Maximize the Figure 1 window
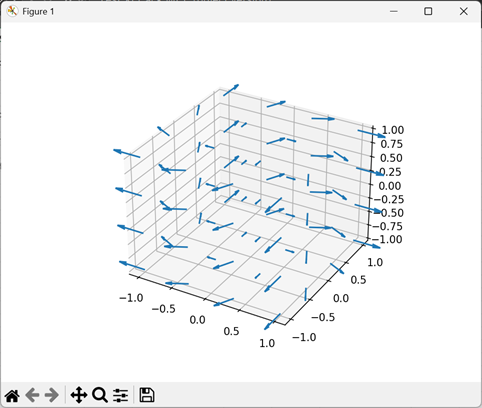Viewport: 482px width, 408px height. coord(428,11)
